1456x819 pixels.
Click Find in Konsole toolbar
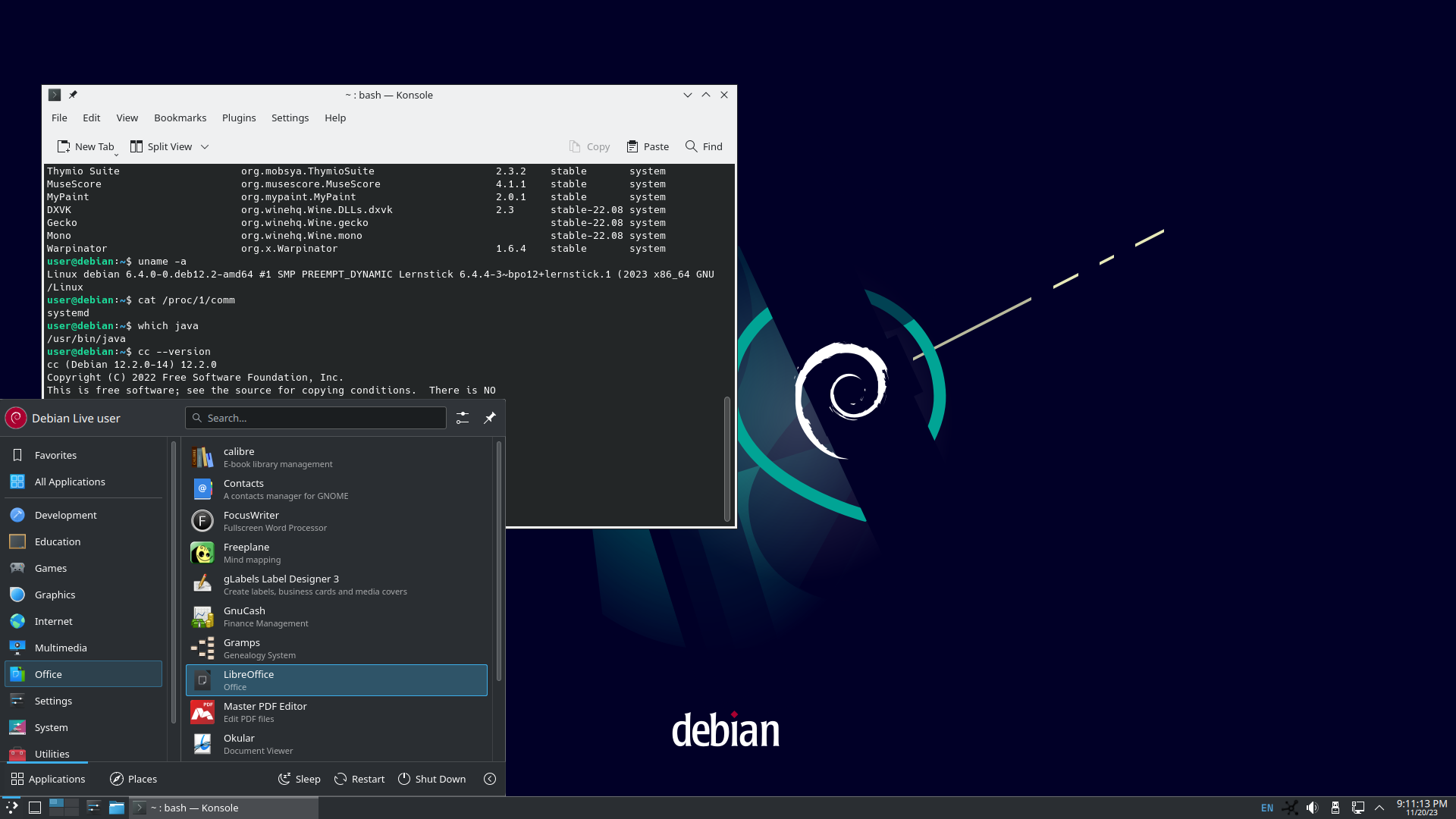click(x=704, y=146)
